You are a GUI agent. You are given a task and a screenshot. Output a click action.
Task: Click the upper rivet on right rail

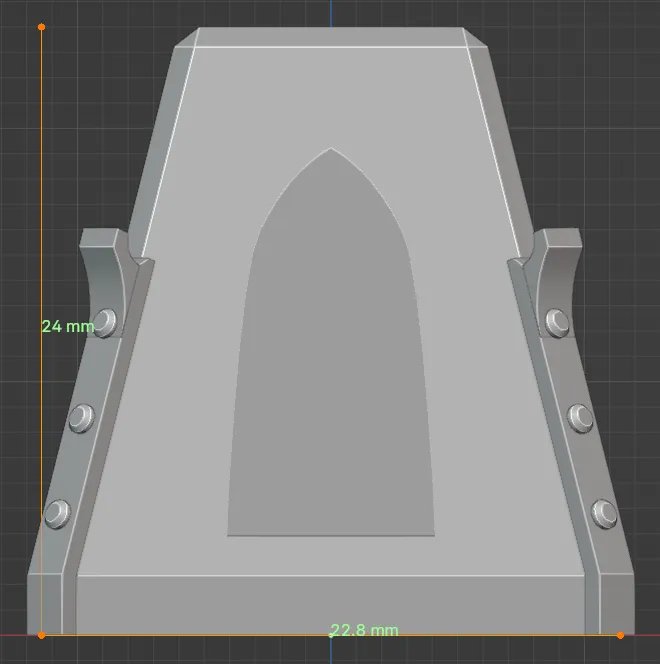point(556,321)
